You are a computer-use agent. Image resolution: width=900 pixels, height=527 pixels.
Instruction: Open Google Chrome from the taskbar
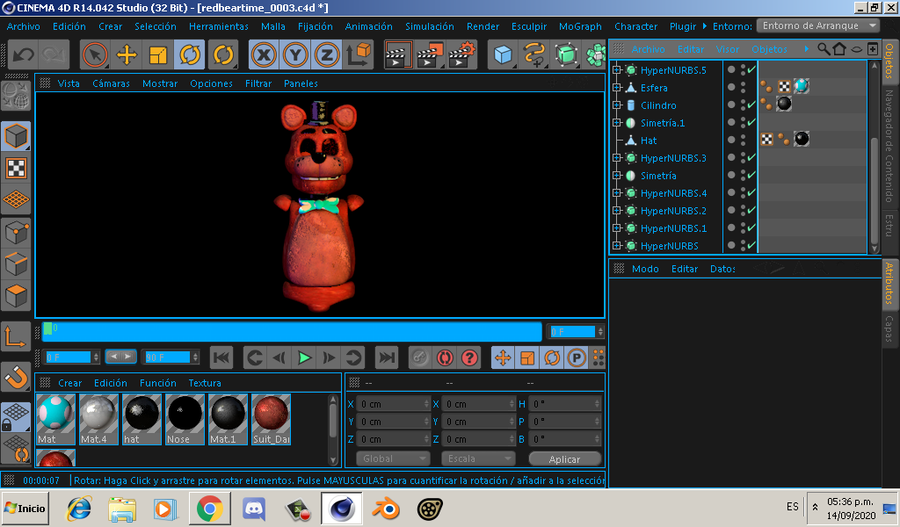click(x=210, y=509)
